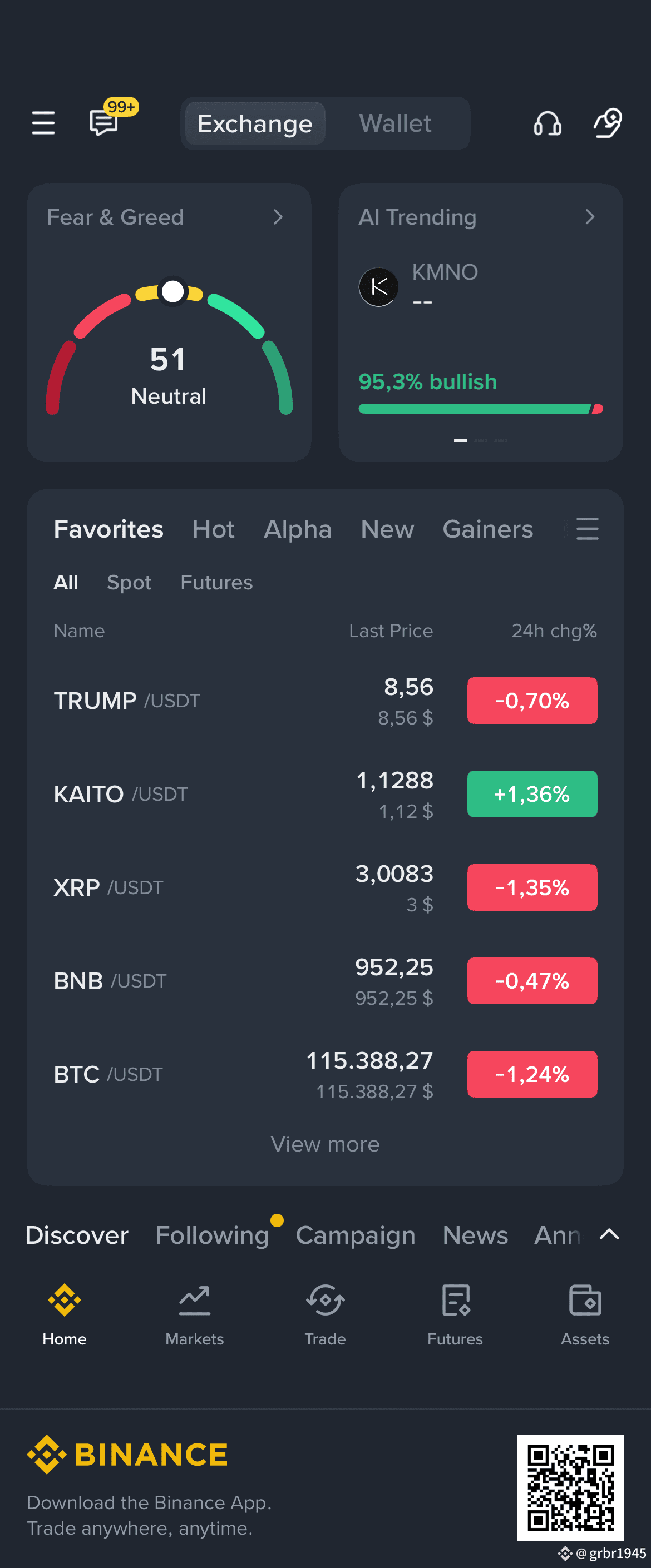This screenshot has width=651, height=1568.
Task: Expand Fear & Greed chevron
Action: click(x=278, y=217)
